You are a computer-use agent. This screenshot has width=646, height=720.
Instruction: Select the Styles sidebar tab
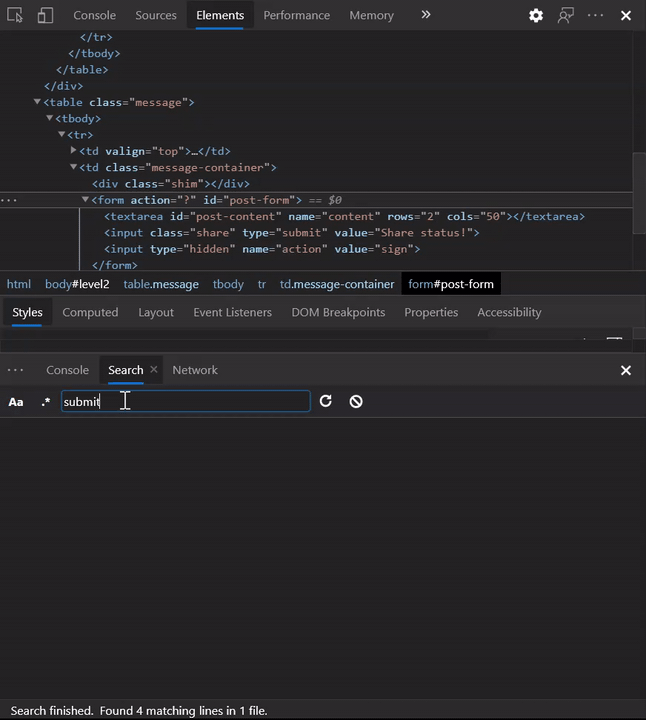(27, 312)
